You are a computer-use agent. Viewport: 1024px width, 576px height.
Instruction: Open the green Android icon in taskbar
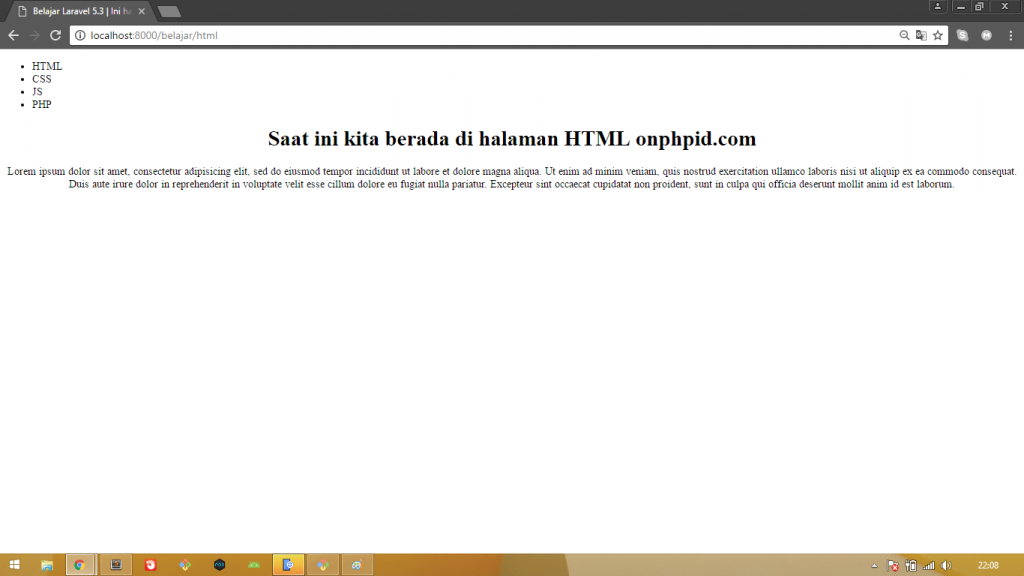(254, 565)
